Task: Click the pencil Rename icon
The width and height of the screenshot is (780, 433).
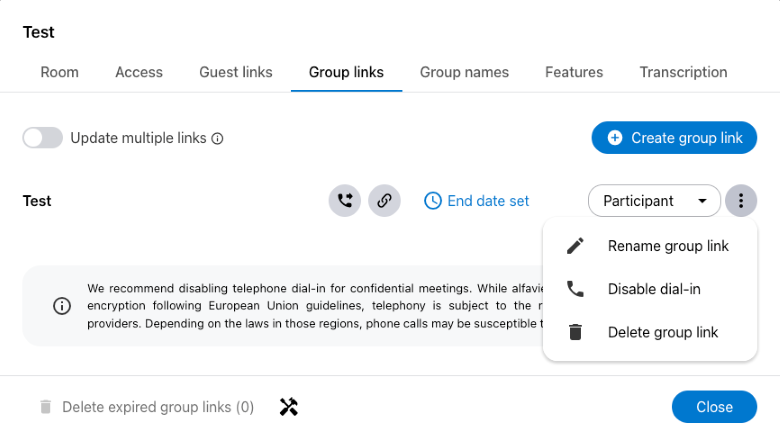Action: click(x=575, y=246)
